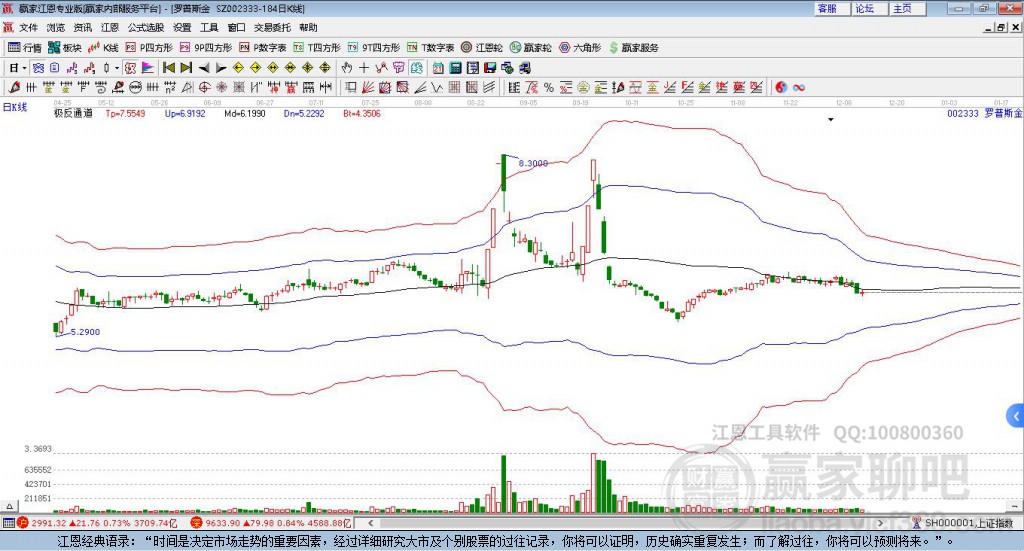Click the 主页 homepage button

point(908,8)
